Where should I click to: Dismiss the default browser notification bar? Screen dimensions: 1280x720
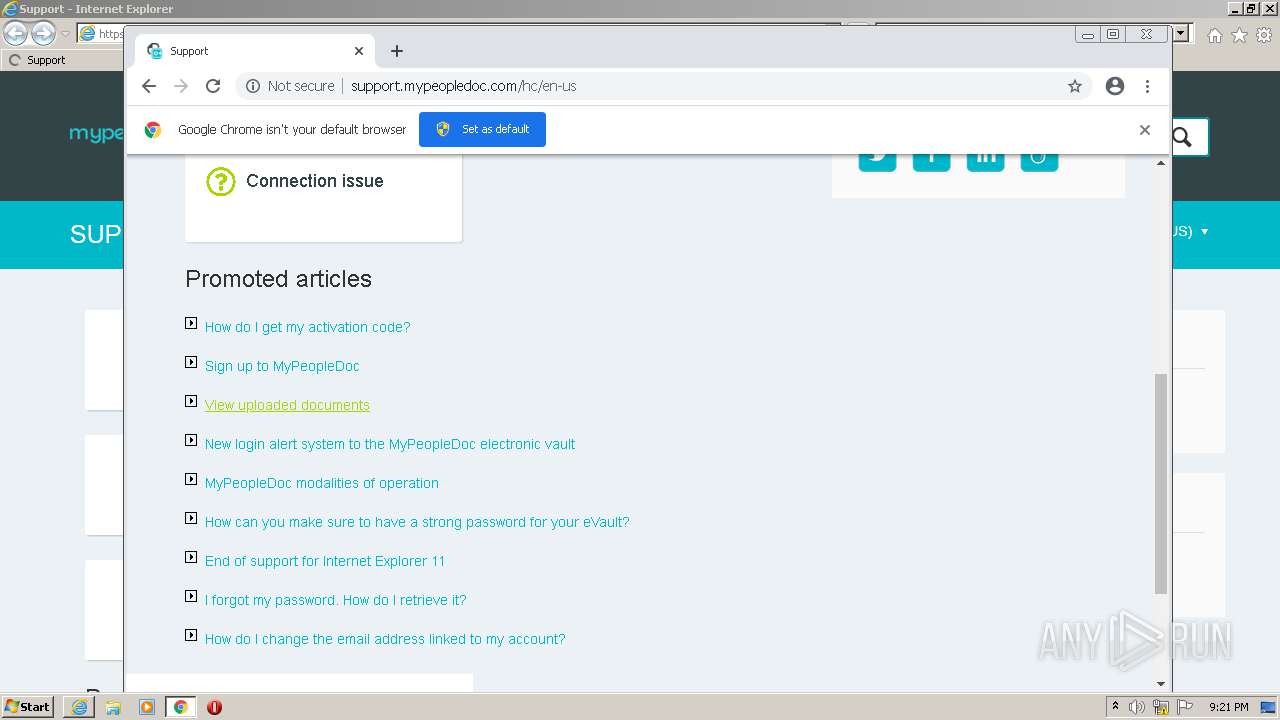[1145, 130]
